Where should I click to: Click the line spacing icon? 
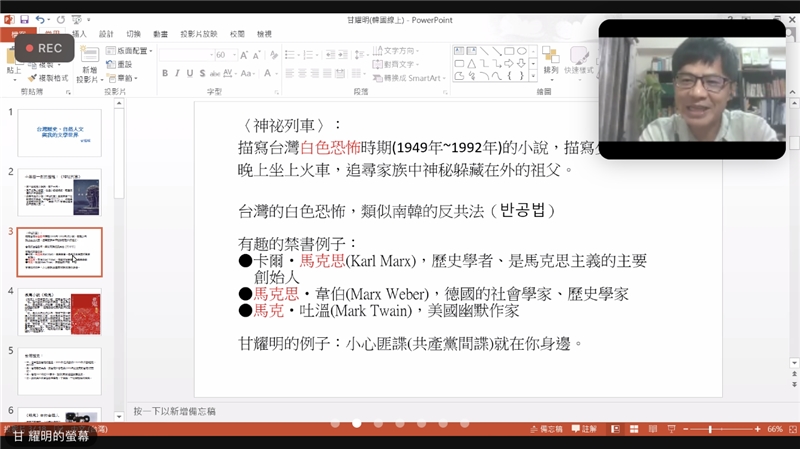coord(359,55)
